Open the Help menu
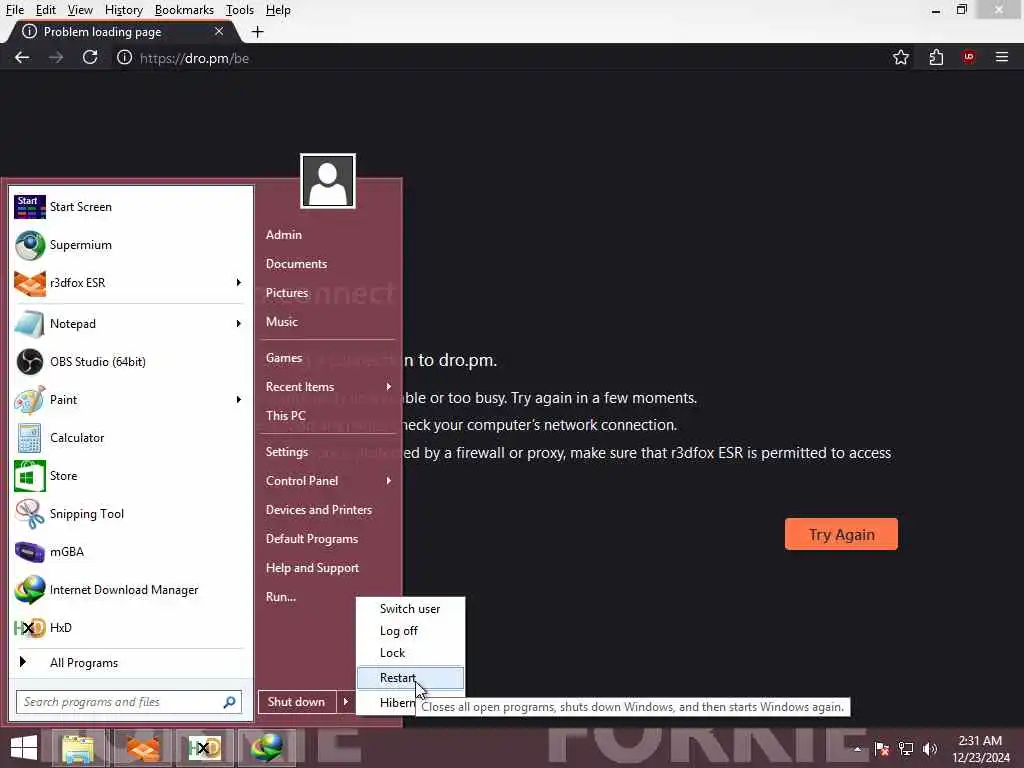Image resolution: width=1024 pixels, height=768 pixels. coord(278,10)
